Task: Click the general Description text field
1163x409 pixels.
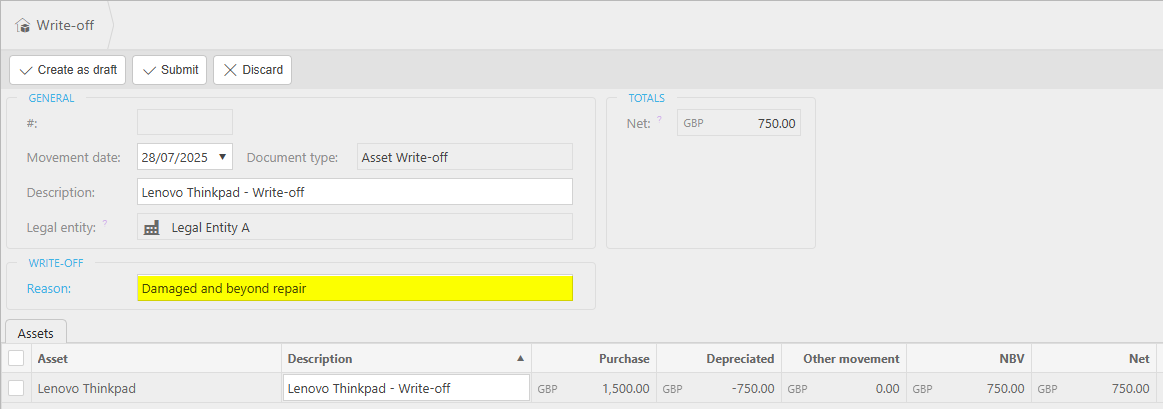Action: [x=355, y=192]
